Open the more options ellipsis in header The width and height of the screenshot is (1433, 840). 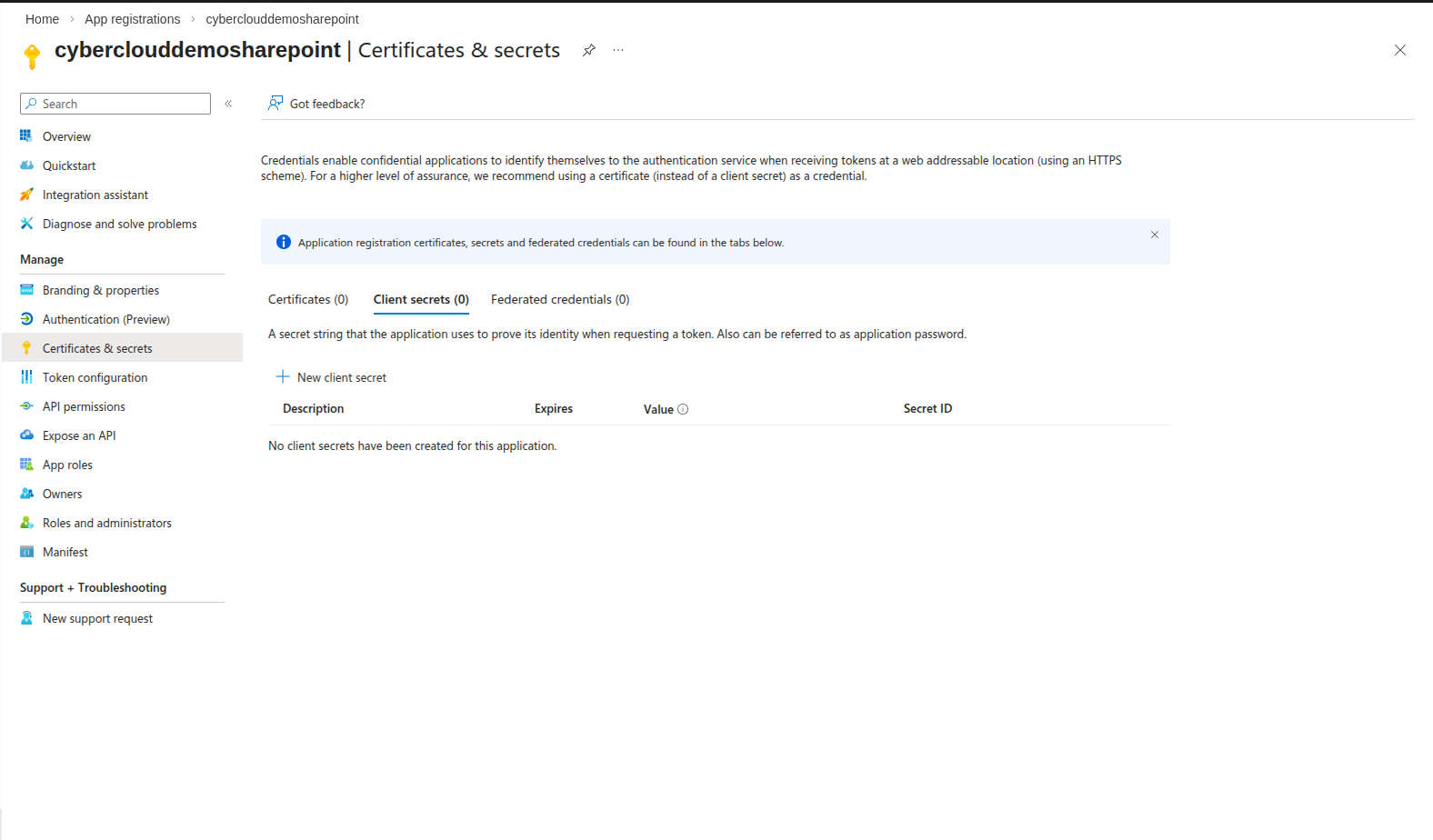pyautogui.click(x=618, y=50)
